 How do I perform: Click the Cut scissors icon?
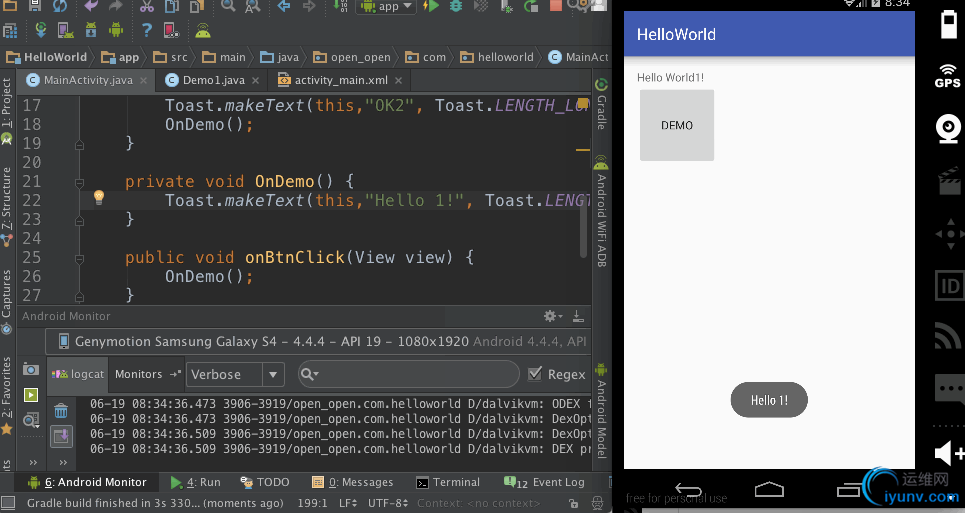click(x=146, y=6)
